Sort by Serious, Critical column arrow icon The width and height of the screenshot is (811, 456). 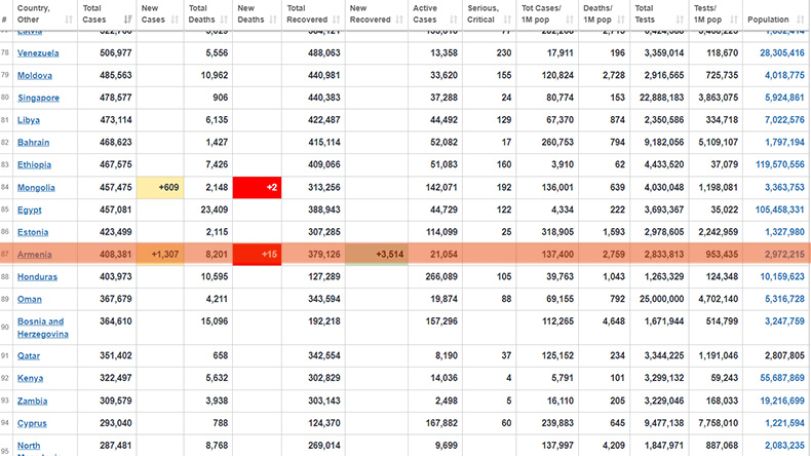507,20
